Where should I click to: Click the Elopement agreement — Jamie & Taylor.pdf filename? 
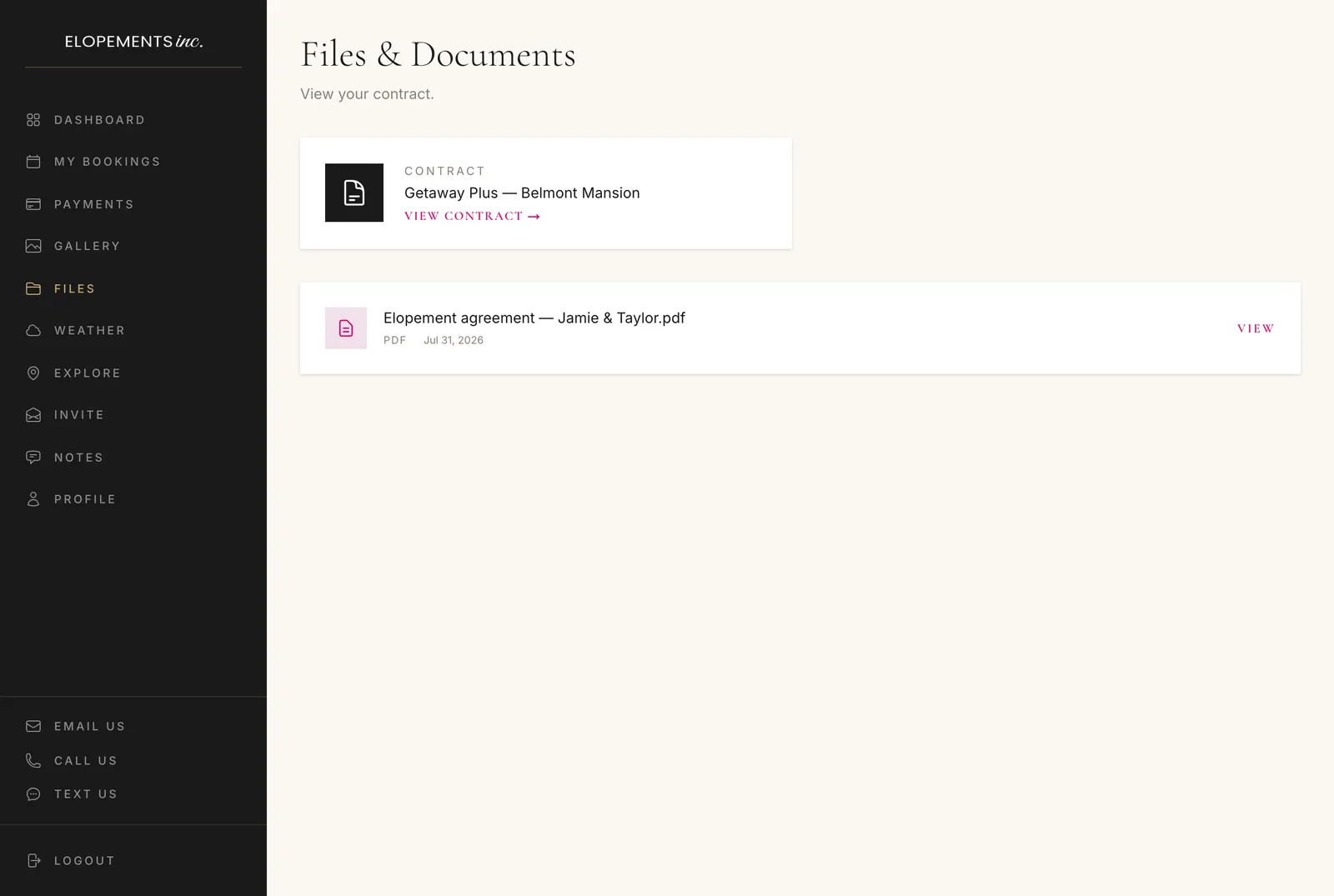[x=534, y=318]
